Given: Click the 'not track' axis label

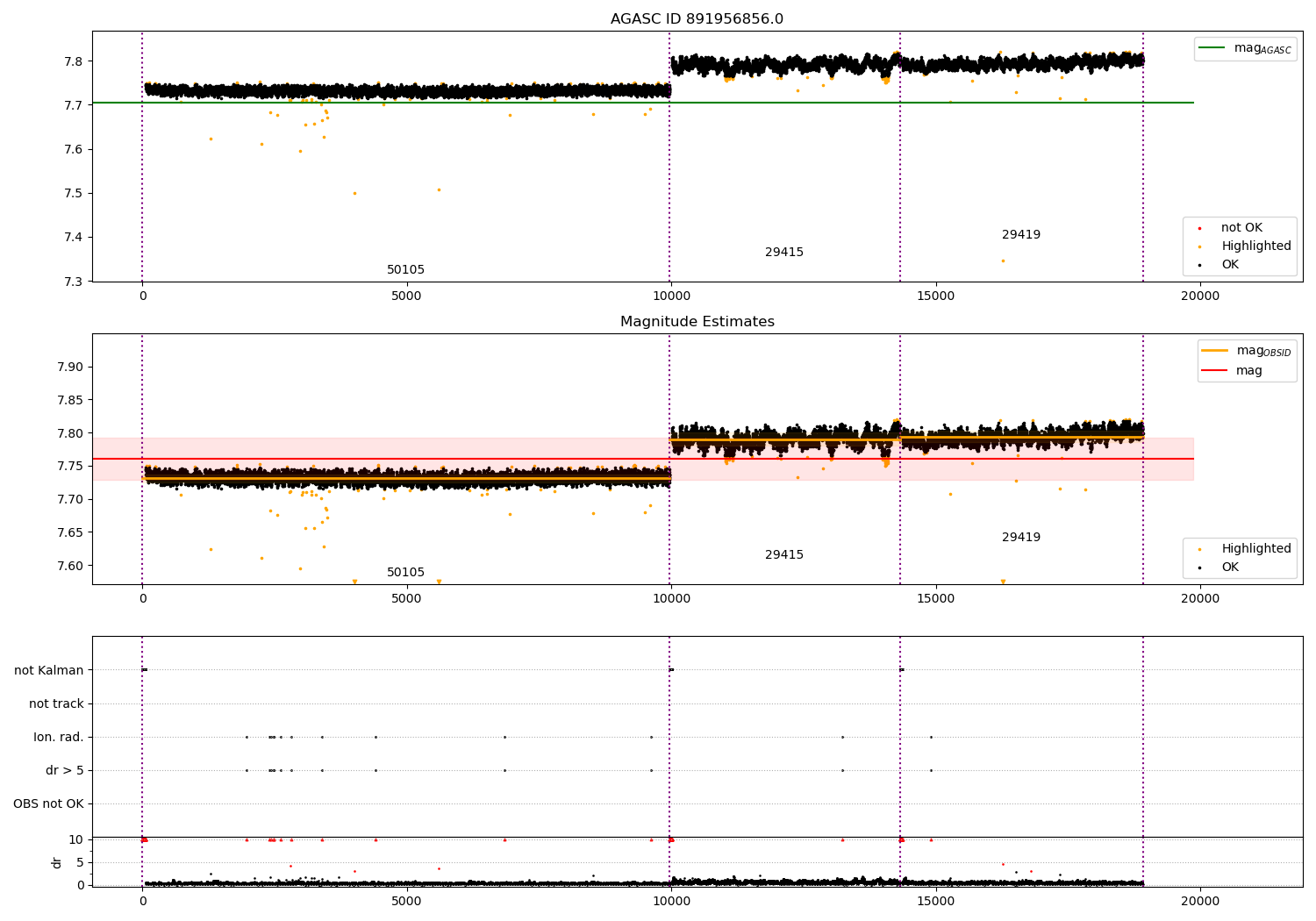Looking at the screenshot, I should (x=56, y=704).
